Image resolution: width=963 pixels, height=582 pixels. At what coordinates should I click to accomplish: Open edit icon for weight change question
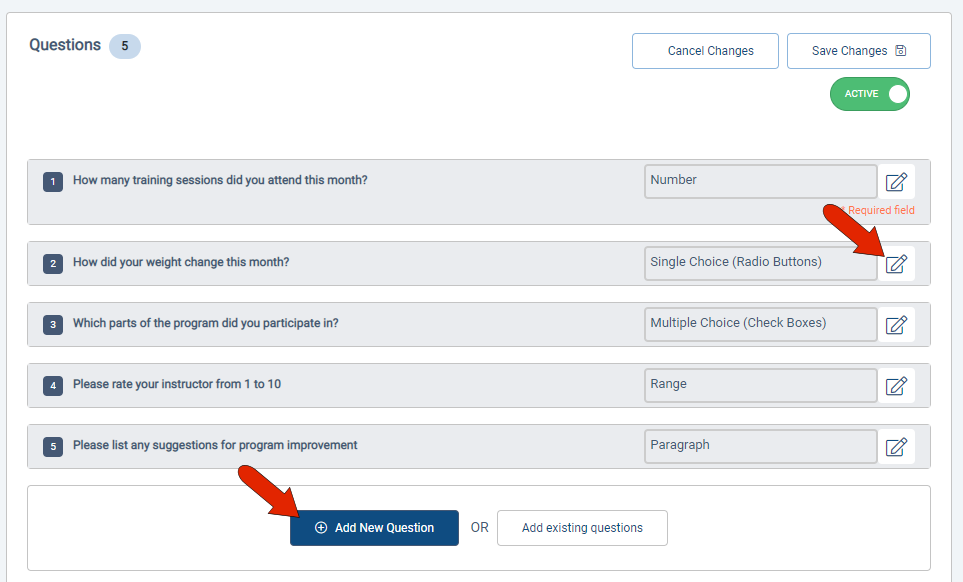(896, 264)
